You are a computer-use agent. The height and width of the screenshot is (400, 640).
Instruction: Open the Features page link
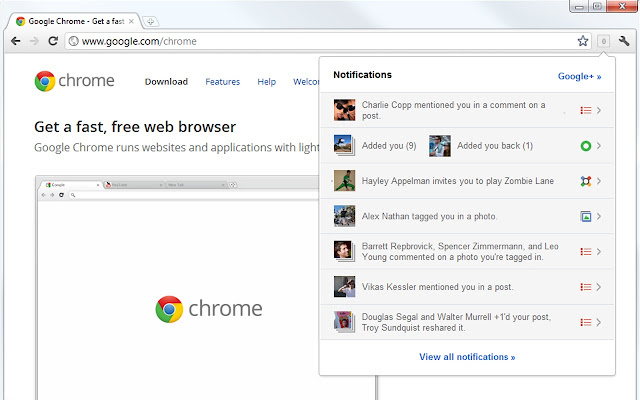pos(222,82)
